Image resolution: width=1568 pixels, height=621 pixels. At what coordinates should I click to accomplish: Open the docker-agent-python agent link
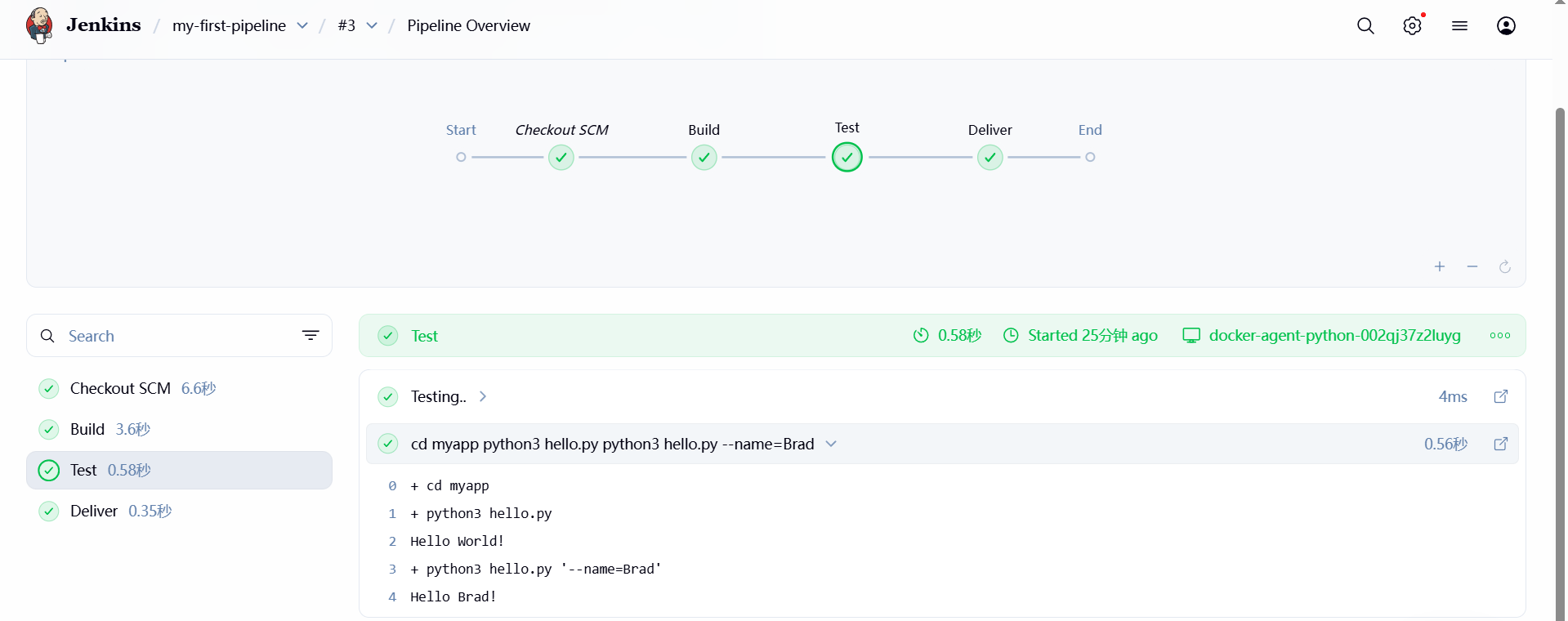click(x=1334, y=336)
